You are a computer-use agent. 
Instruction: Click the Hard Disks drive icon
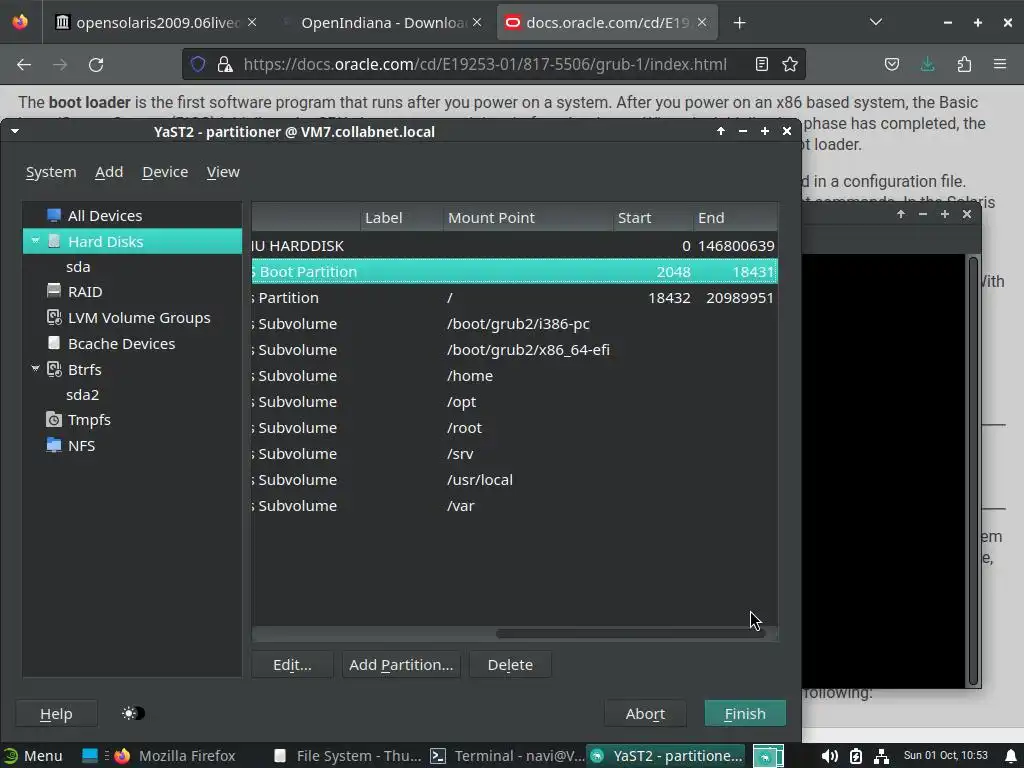tap(54, 242)
